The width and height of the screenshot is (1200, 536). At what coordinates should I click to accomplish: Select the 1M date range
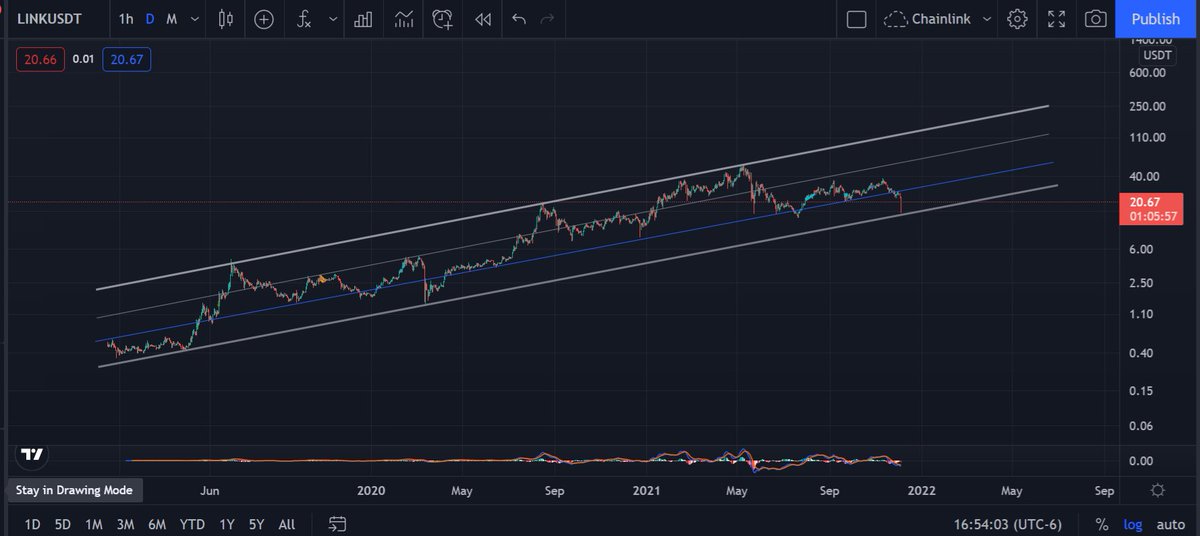(94, 524)
